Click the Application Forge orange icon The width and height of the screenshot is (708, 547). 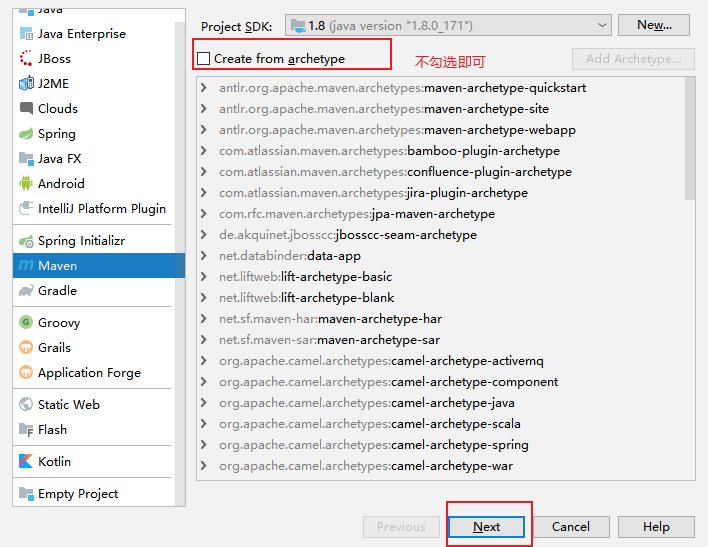pos(26,372)
